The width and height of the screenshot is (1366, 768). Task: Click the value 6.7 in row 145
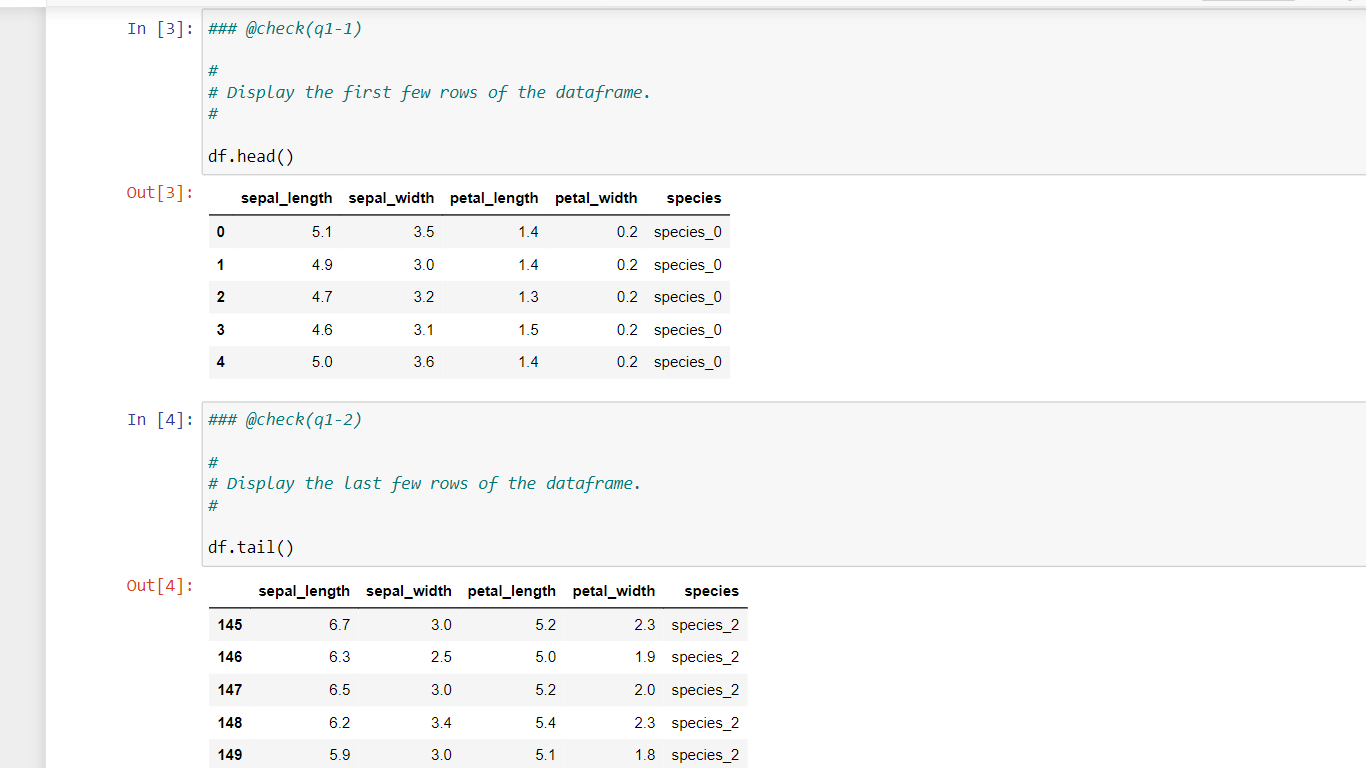point(339,624)
